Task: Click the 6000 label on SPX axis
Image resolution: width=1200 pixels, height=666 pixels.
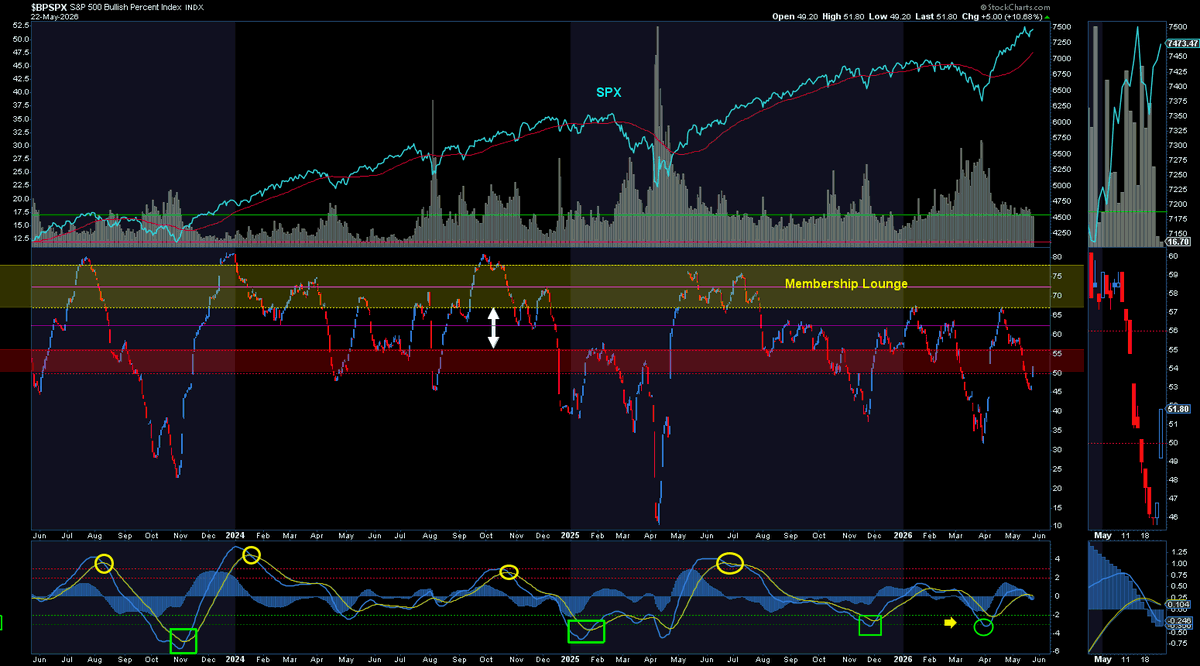Action: tap(1063, 122)
